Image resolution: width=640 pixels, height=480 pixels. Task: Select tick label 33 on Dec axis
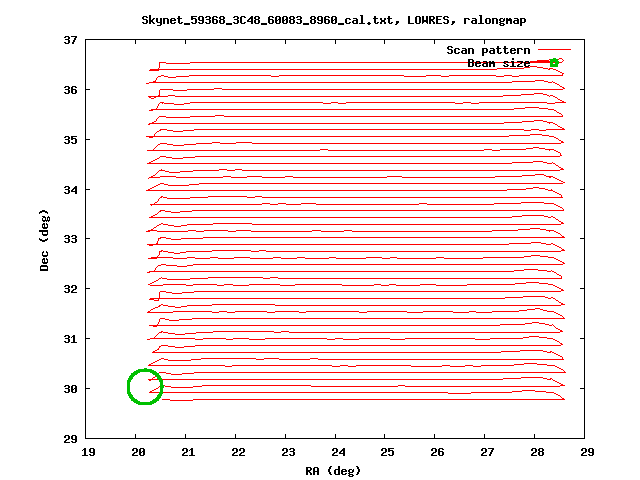tap(70, 239)
